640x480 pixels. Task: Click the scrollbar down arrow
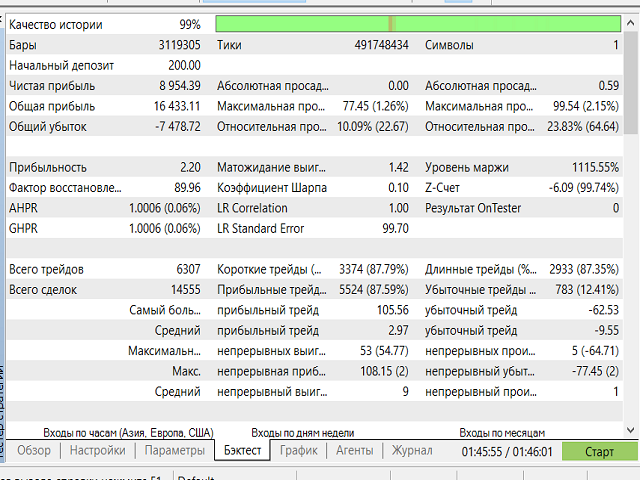(x=631, y=430)
